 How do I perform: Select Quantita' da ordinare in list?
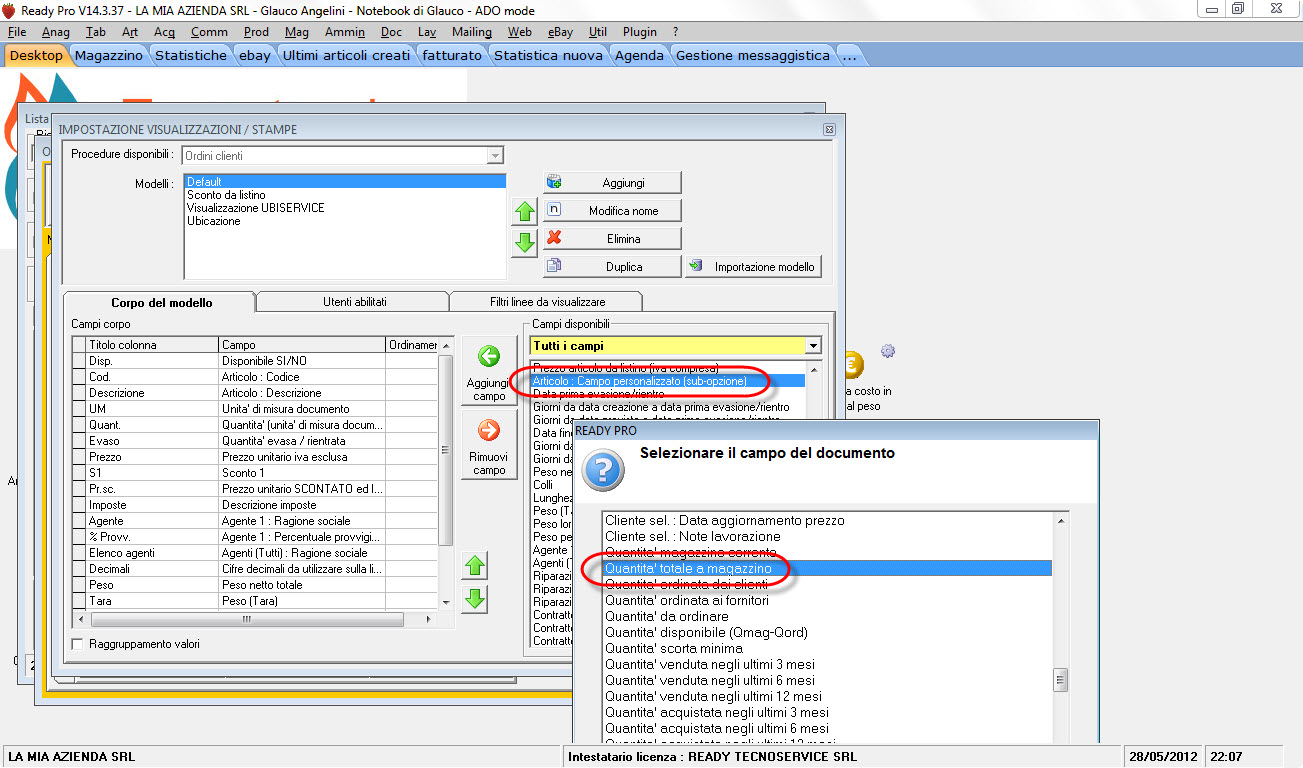pos(666,616)
